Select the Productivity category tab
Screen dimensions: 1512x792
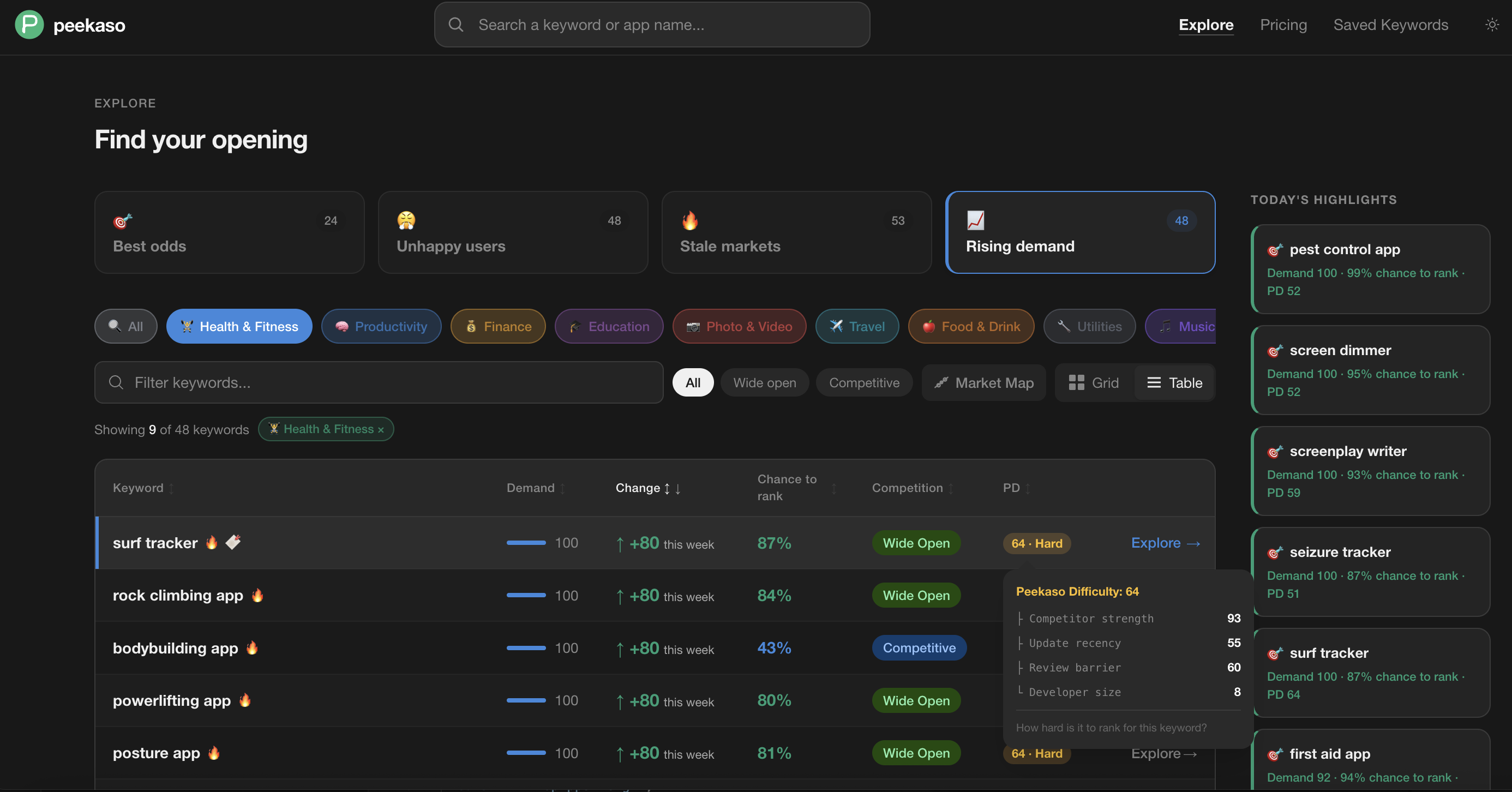tap(381, 326)
